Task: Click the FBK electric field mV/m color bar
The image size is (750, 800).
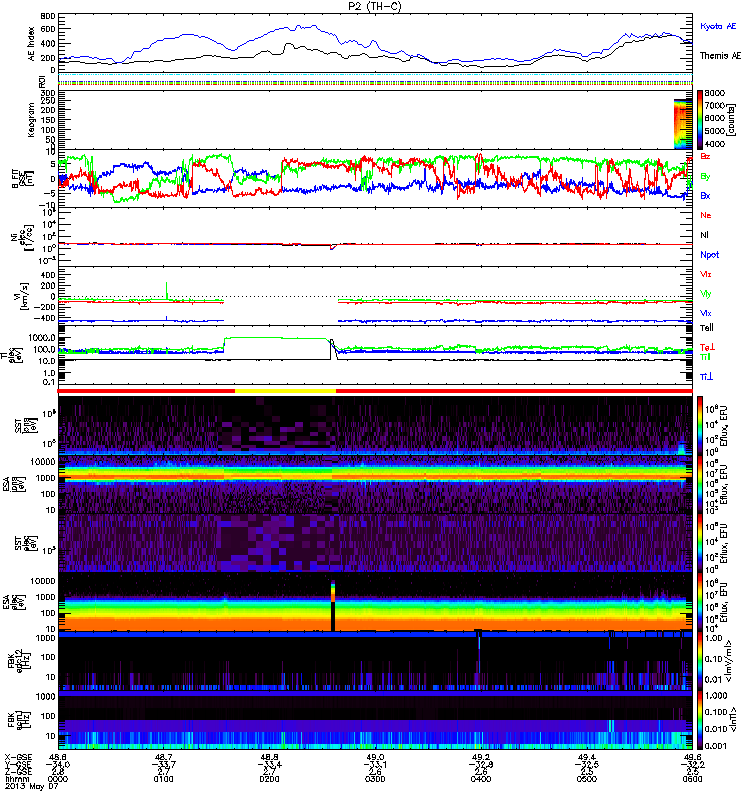Action: [x=700, y=660]
